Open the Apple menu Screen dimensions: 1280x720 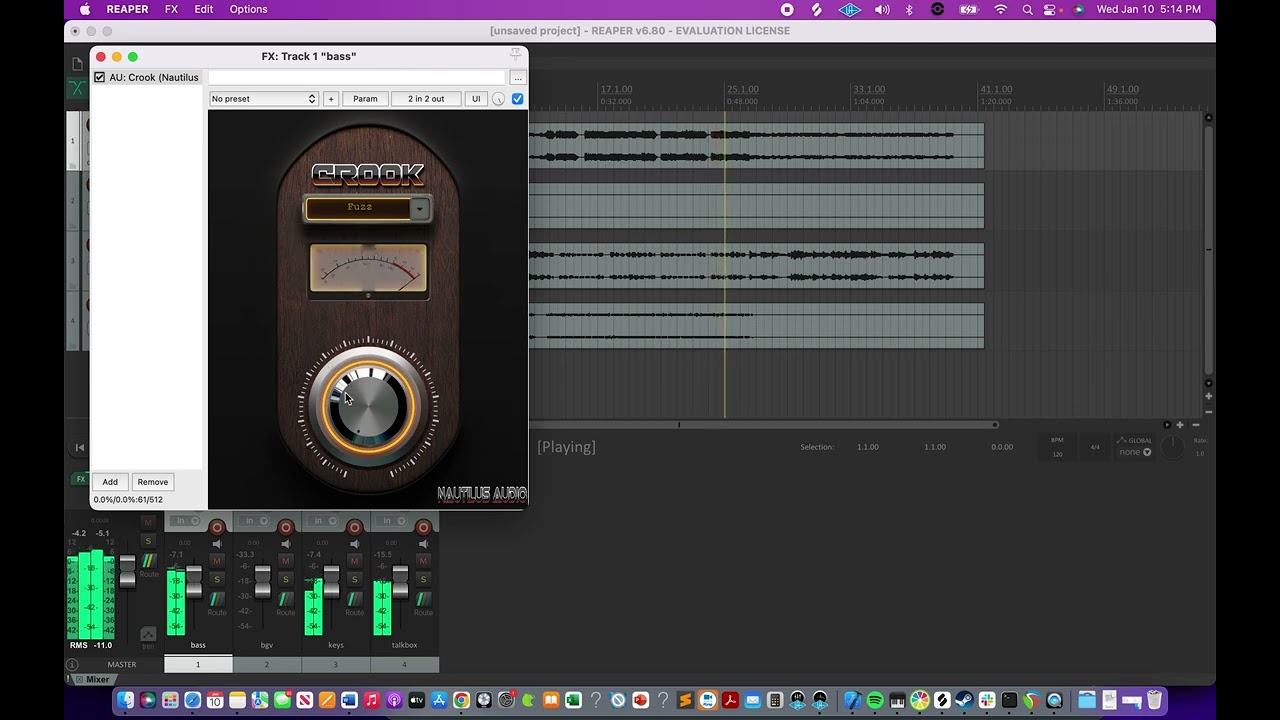pos(84,9)
